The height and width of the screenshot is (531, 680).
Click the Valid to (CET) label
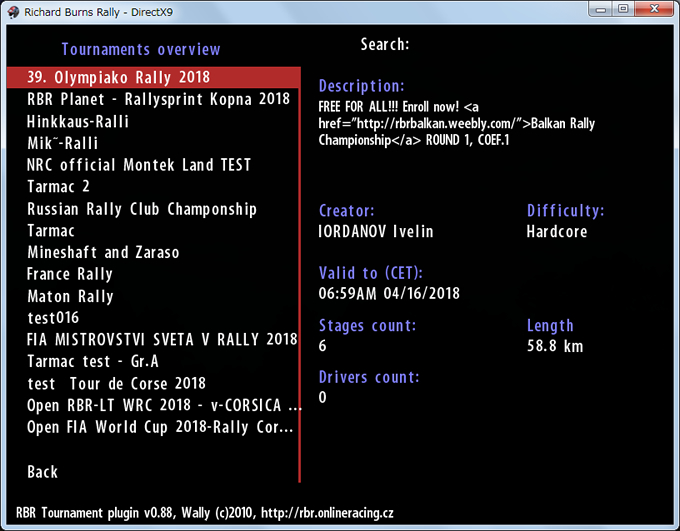pos(370,273)
